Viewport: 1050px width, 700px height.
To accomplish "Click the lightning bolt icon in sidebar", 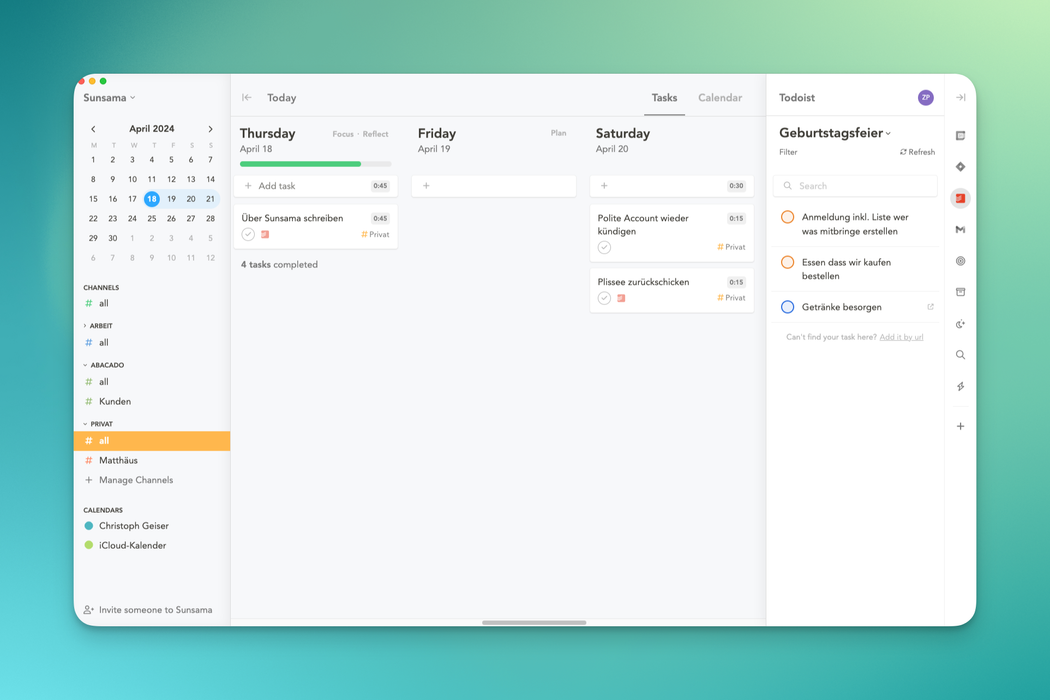I will [x=960, y=386].
